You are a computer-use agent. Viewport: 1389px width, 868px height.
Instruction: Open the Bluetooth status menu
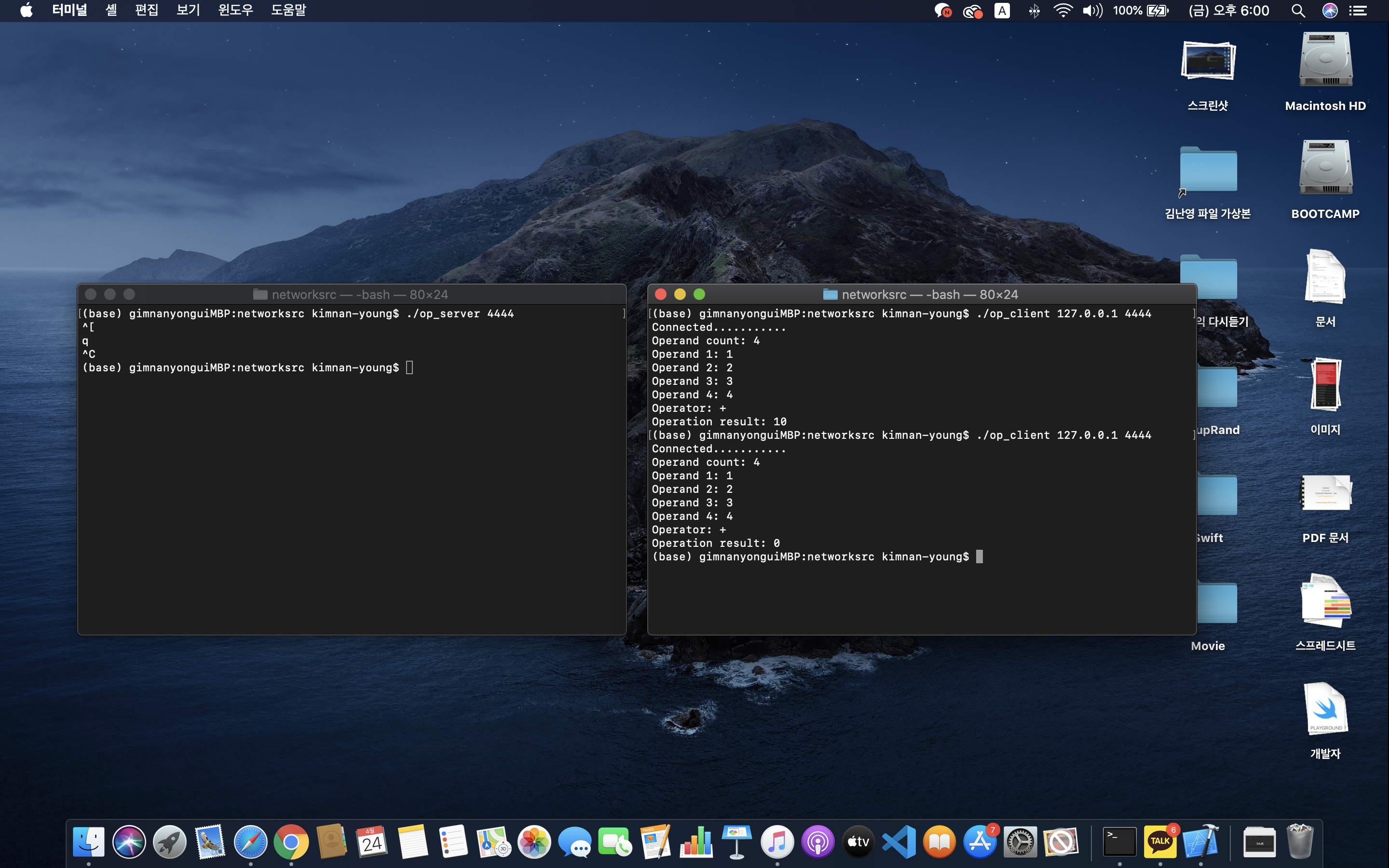(1034, 10)
